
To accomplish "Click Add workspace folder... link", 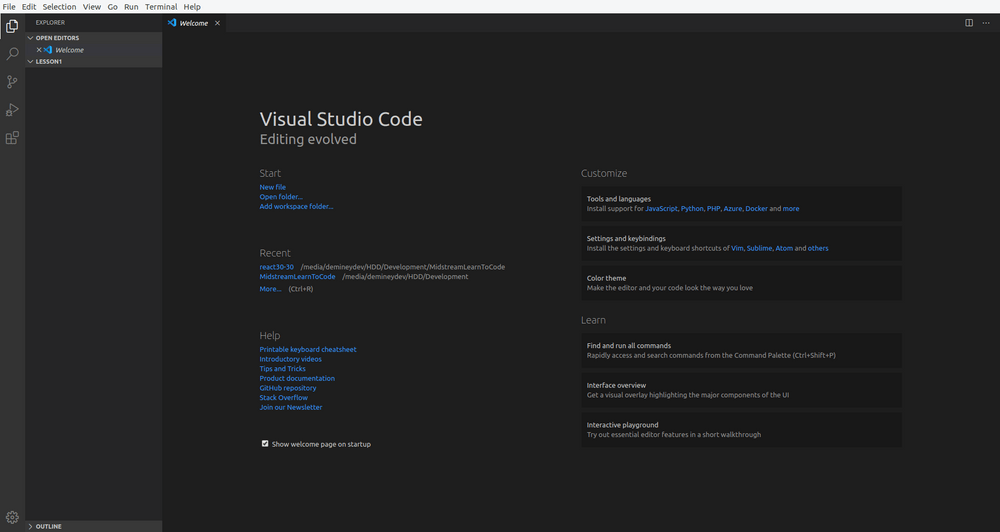I will pyautogui.click(x=296, y=206).
